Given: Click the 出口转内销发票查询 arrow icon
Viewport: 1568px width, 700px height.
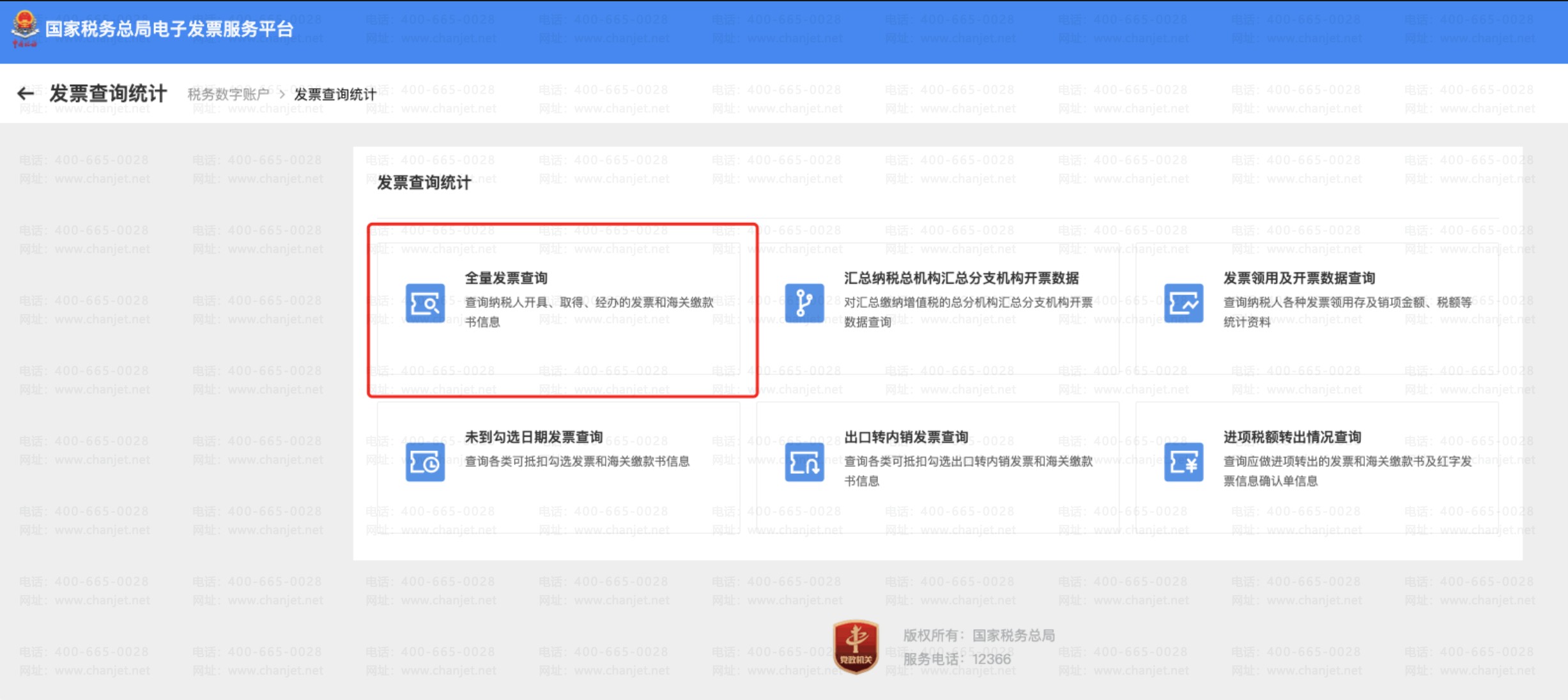Looking at the screenshot, I should tap(804, 462).
